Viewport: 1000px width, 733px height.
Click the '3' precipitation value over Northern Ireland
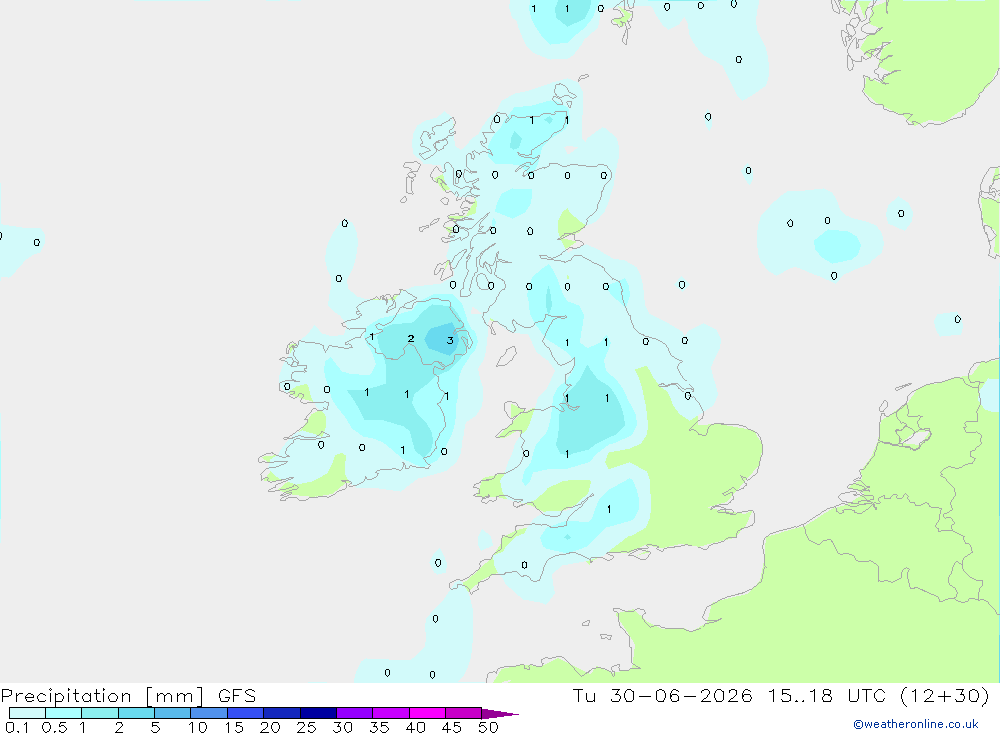[450, 340]
